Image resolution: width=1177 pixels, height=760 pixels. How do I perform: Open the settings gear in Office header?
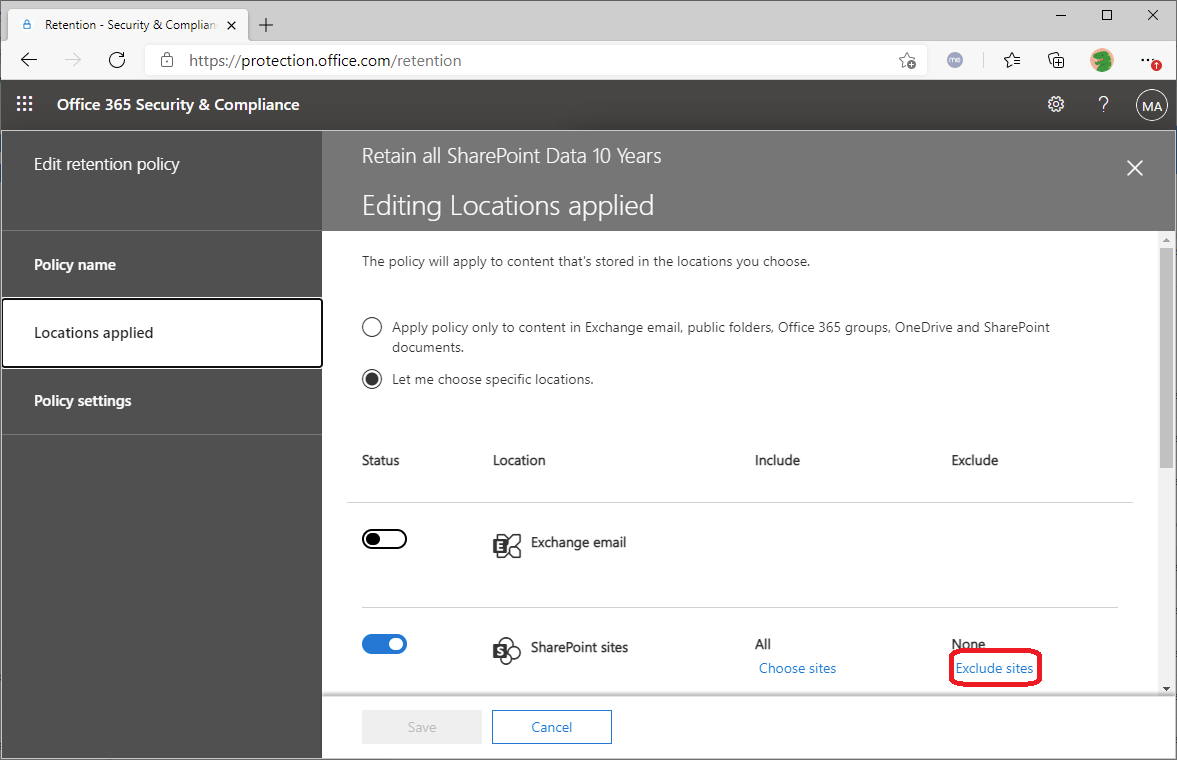[1055, 104]
